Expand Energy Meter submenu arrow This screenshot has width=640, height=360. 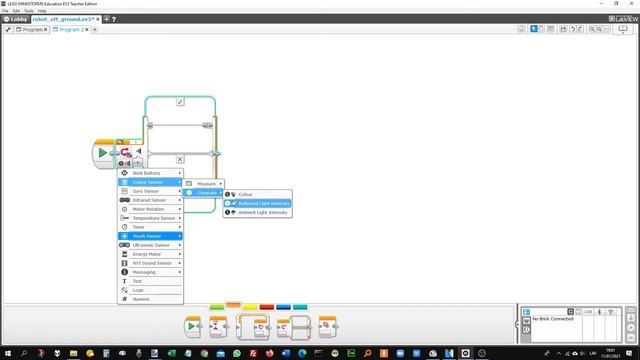180,254
